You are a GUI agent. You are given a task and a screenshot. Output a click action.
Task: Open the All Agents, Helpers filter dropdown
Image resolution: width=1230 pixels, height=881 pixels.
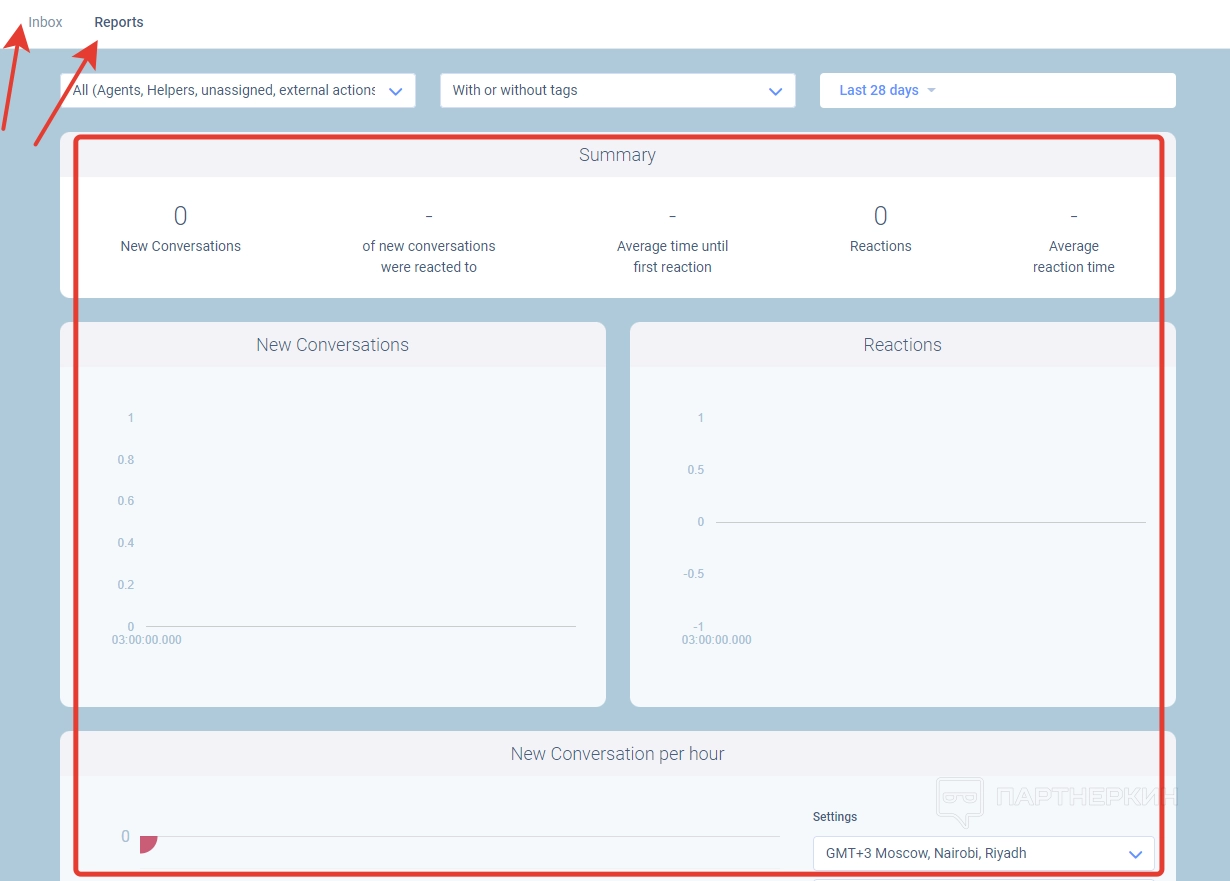(237, 90)
